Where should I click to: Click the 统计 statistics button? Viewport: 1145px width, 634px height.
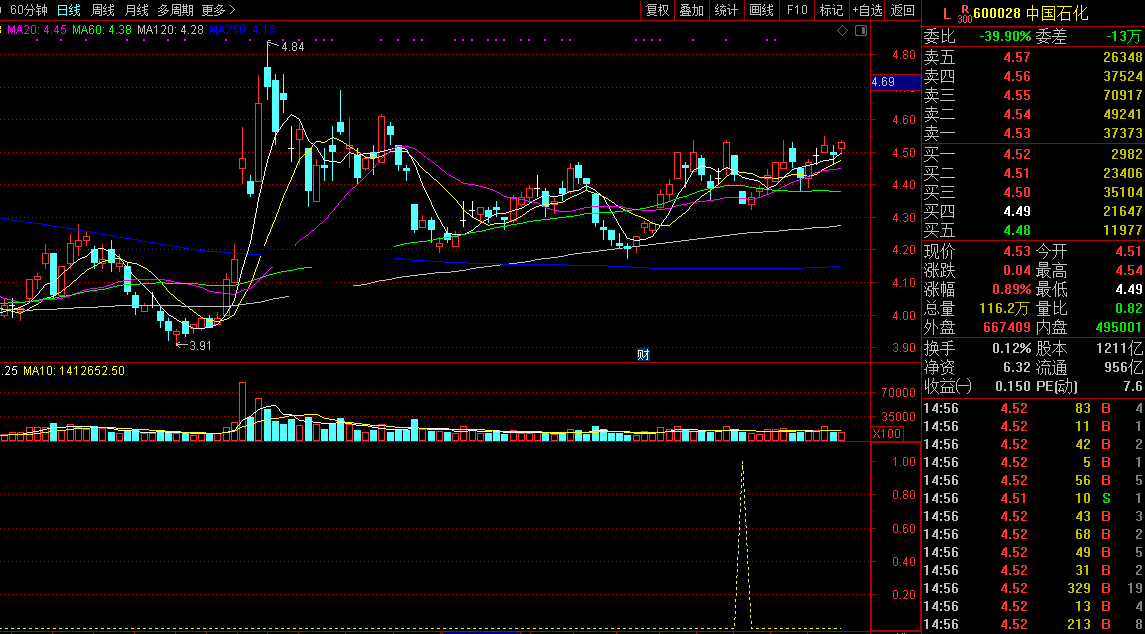point(726,10)
